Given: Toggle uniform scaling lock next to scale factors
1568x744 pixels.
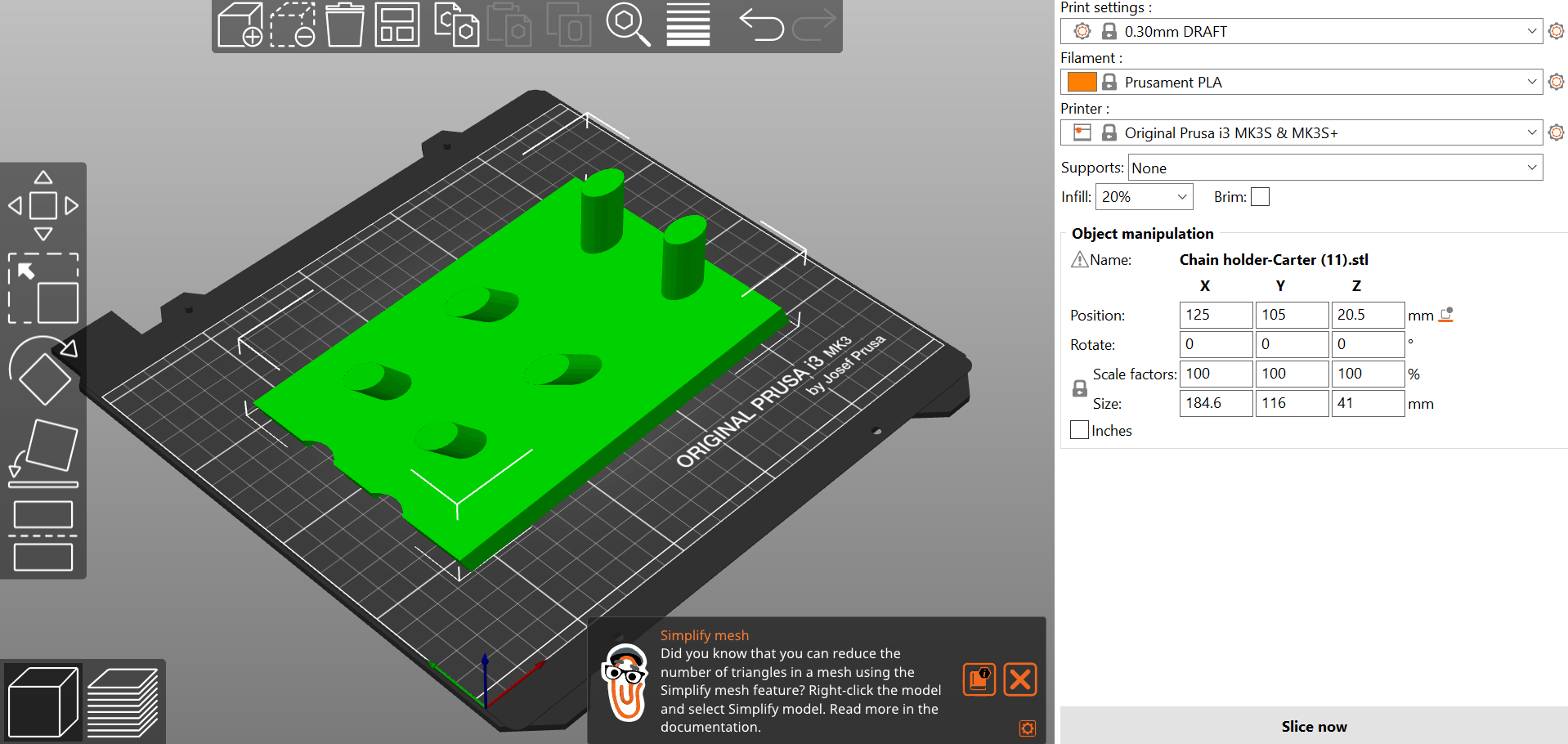Looking at the screenshot, I should coord(1079,388).
